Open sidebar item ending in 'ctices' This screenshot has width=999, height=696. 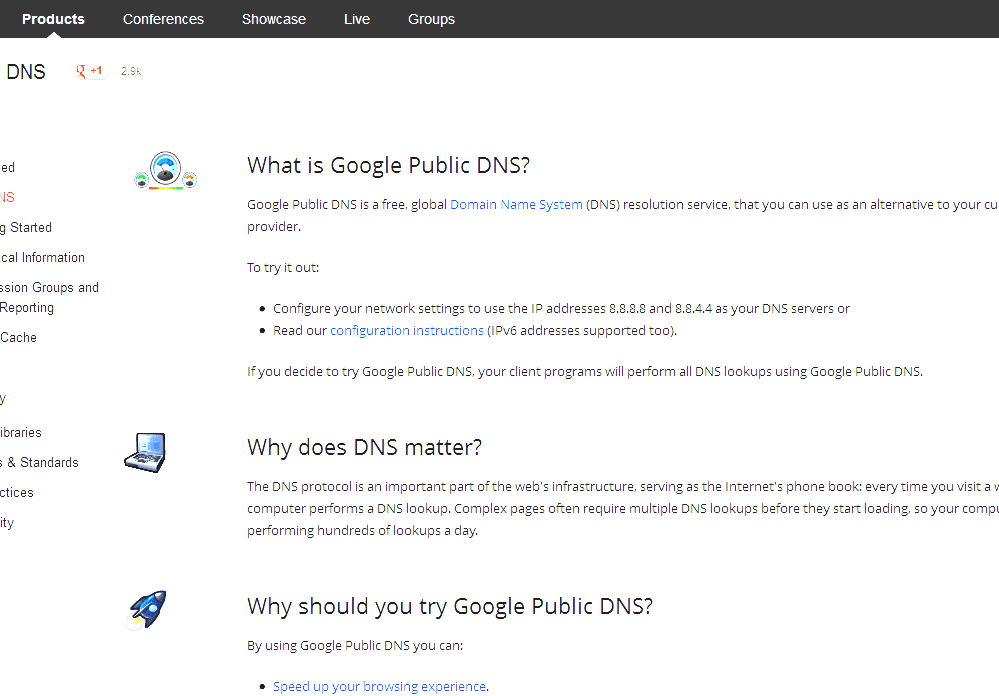tap(17, 493)
